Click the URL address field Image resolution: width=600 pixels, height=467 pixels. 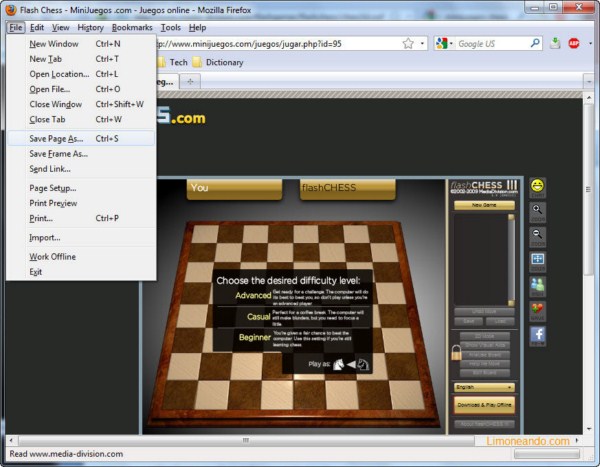(277, 44)
